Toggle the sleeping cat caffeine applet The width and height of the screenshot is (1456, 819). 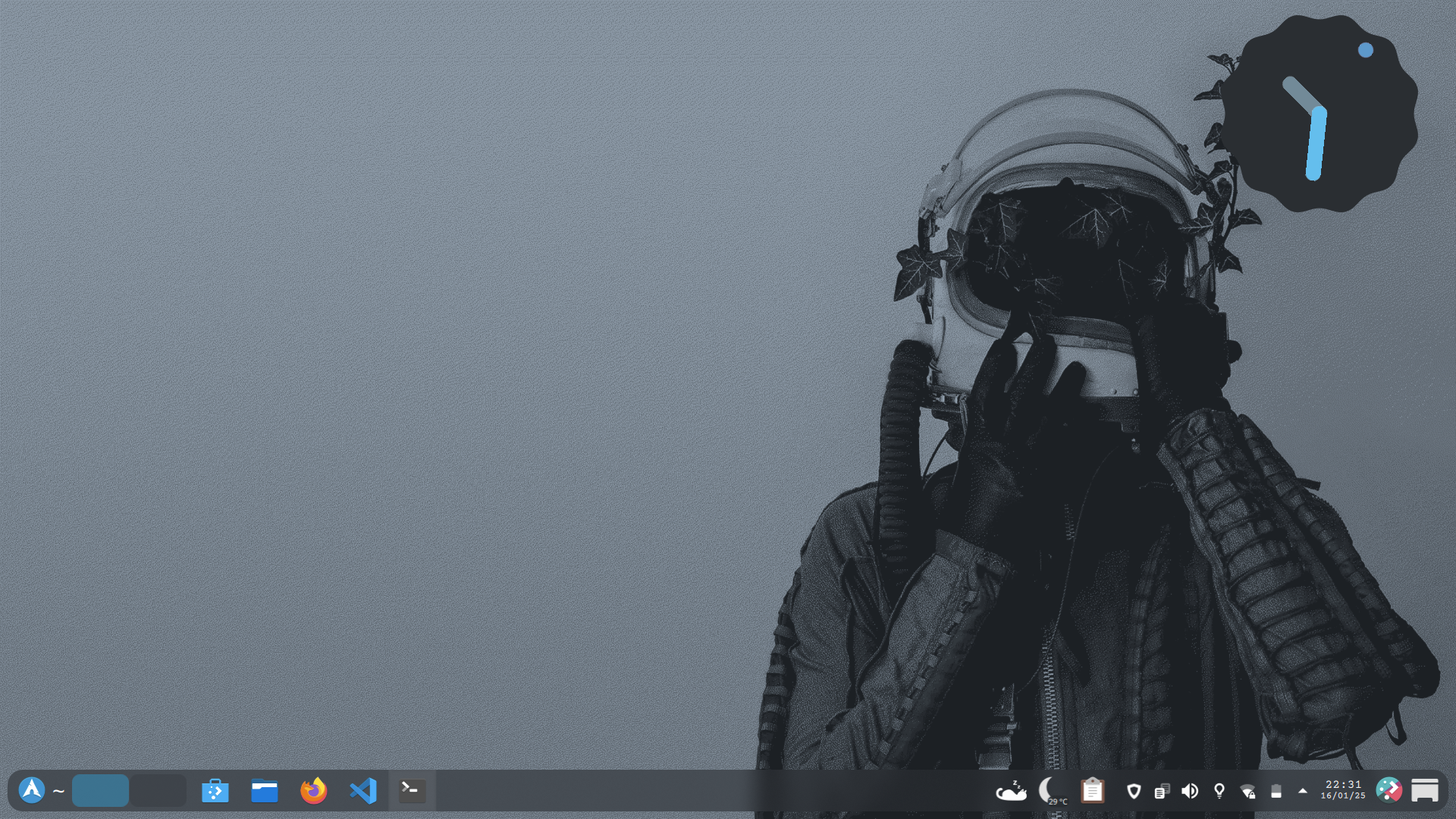coord(1011,791)
